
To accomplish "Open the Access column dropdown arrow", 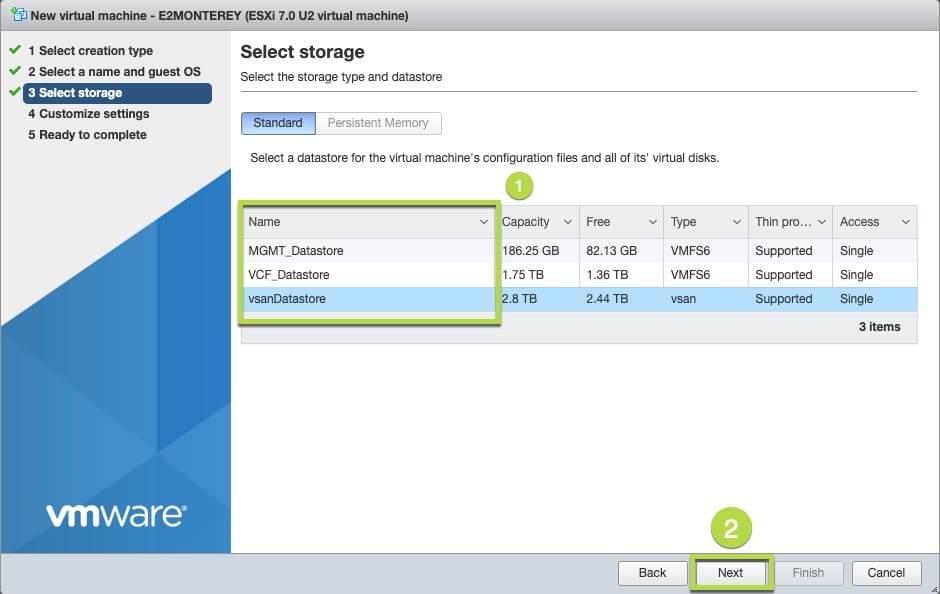I will (905, 222).
